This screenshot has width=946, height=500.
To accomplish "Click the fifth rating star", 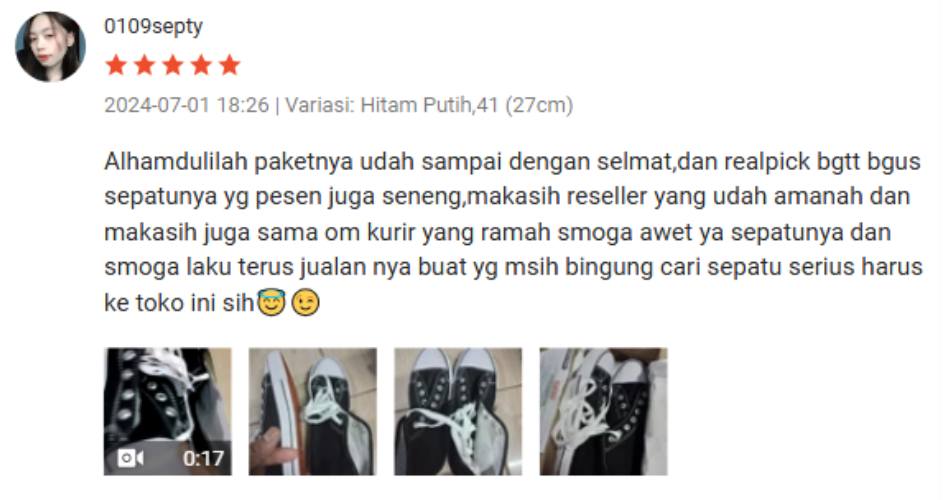I will [229, 65].
